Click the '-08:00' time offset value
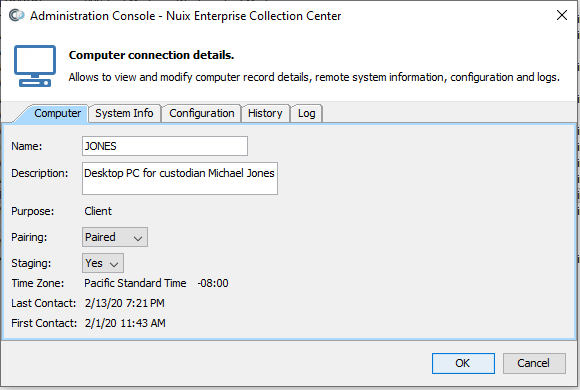 [213, 283]
